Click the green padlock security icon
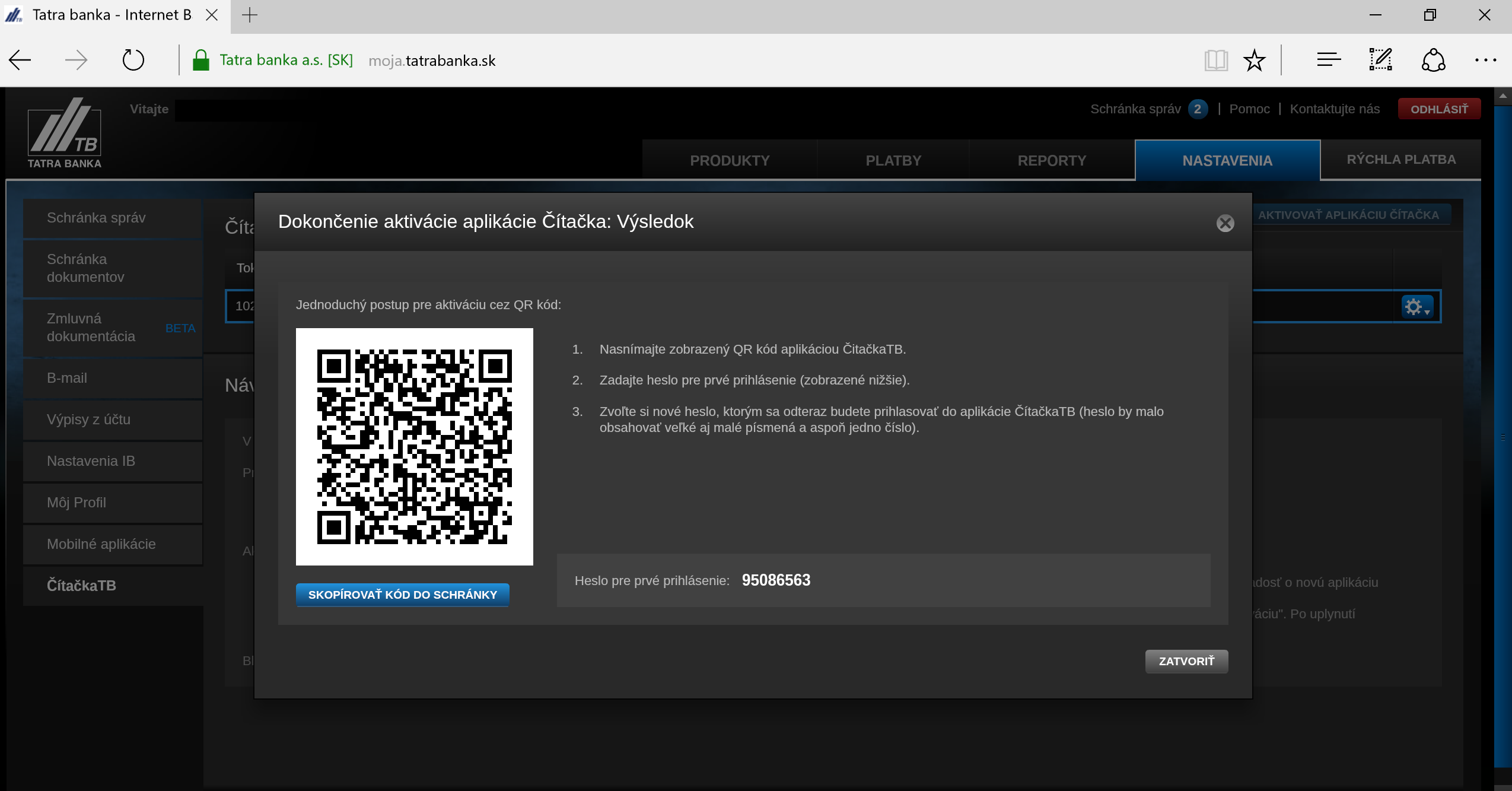The height and width of the screenshot is (791, 1512). [201, 60]
